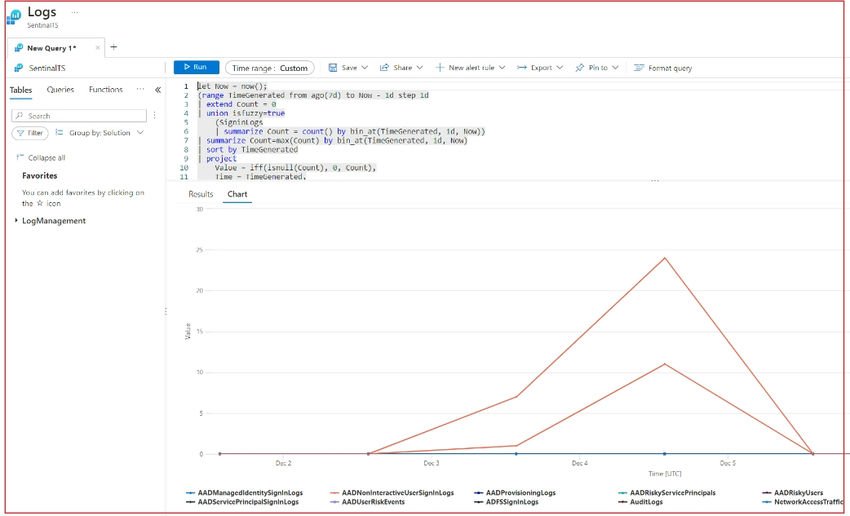Click the Export arrow icon

[x=522, y=68]
